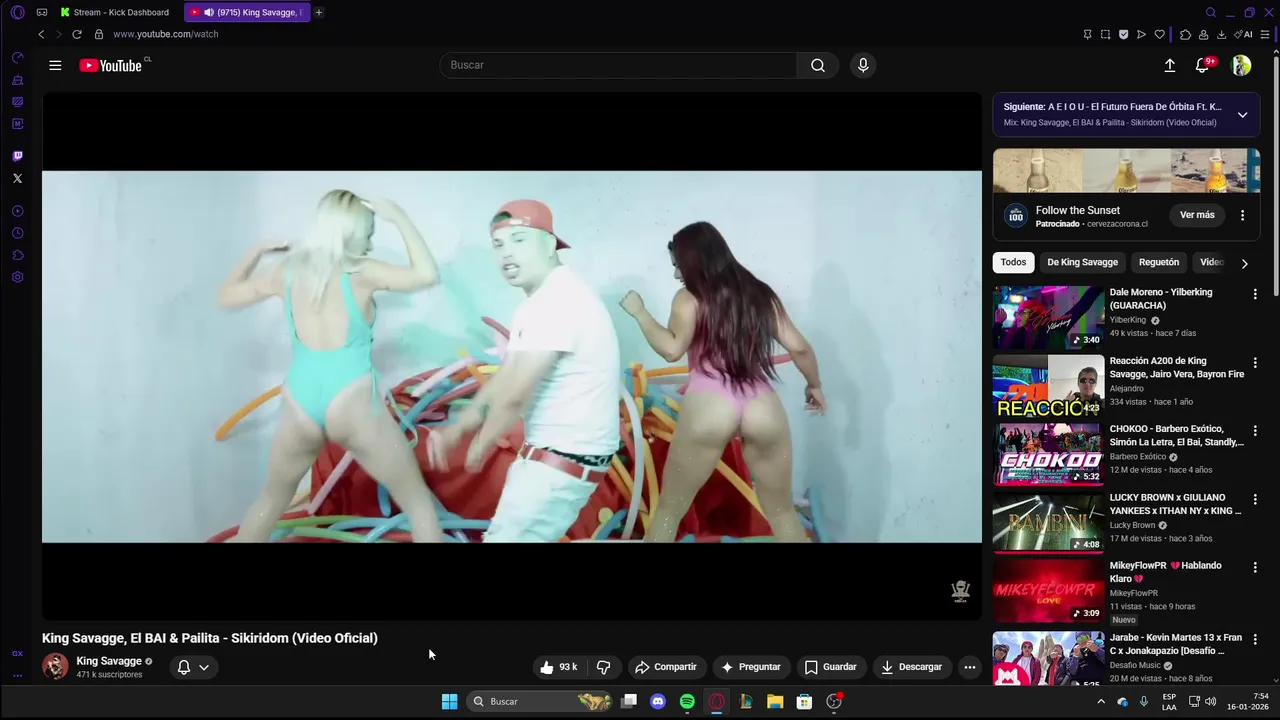
Task: Start voice search with microphone icon
Action: tap(863, 65)
